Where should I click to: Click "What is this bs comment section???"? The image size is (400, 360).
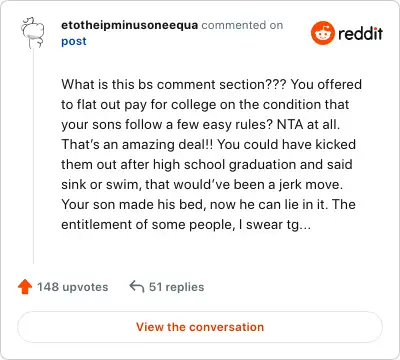tap(174, 84)
